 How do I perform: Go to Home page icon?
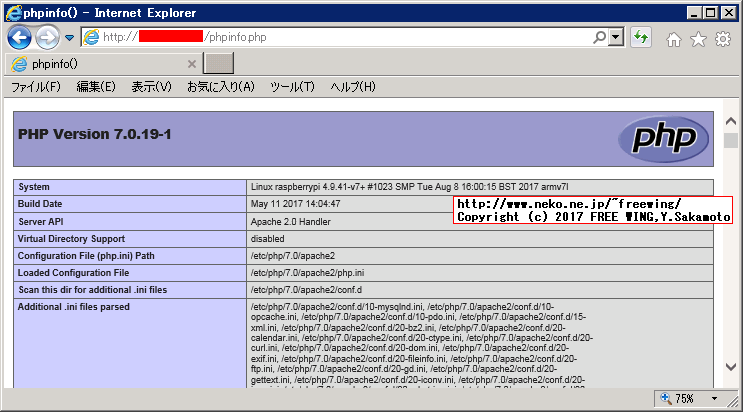tap(674, 39)
